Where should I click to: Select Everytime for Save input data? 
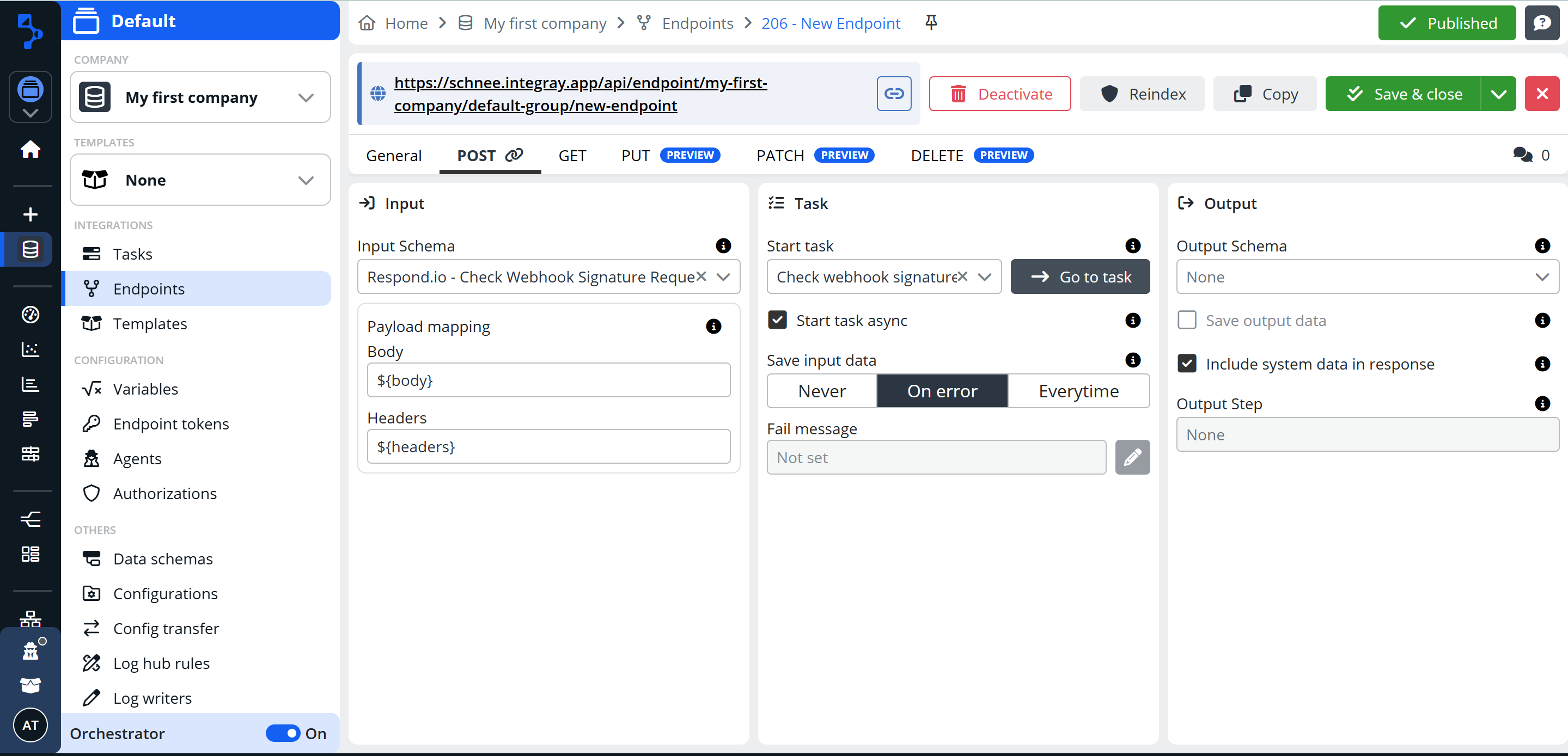(x=1078, y=391)
